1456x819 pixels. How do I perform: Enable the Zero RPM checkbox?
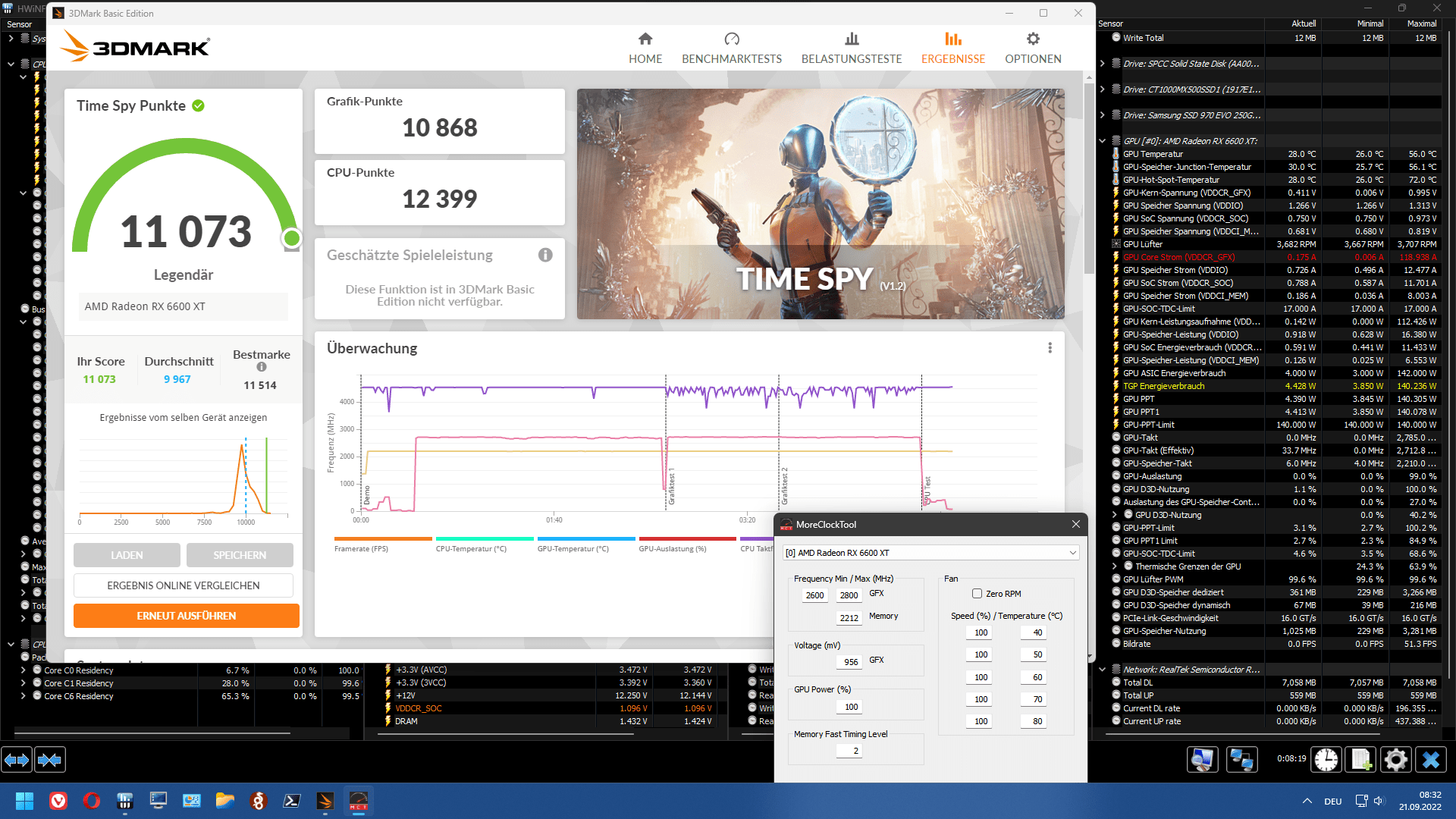(x=977, y=594)
